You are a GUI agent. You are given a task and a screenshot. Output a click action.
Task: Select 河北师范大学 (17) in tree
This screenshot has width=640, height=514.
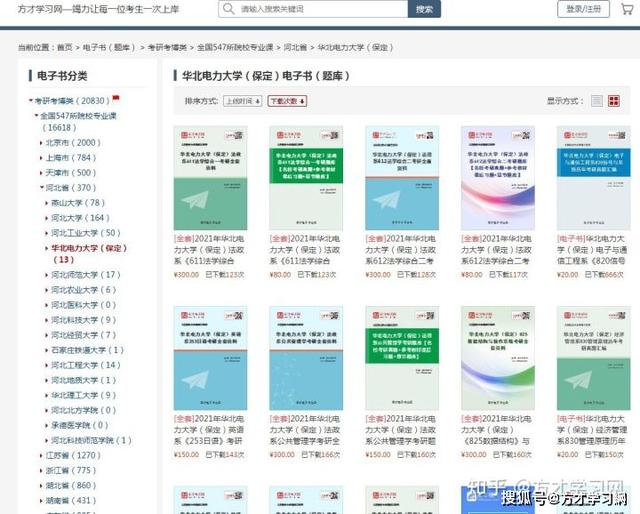(86, 275)
